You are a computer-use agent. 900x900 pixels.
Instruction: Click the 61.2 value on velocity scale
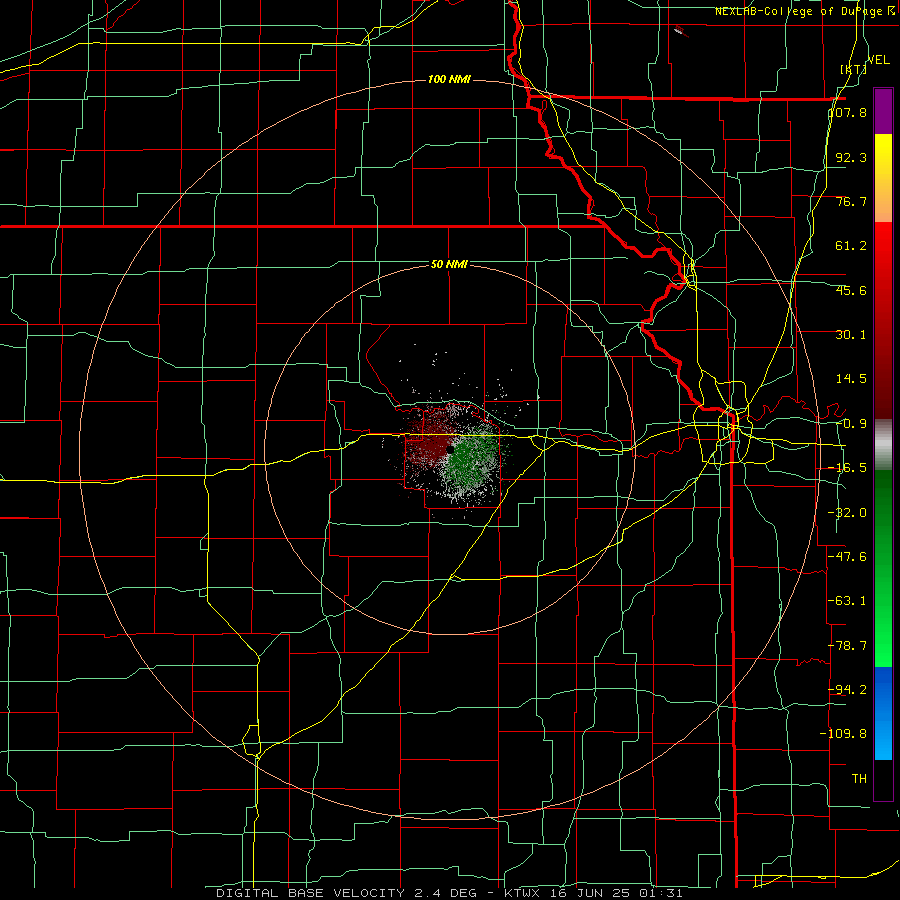click(851, 246)
